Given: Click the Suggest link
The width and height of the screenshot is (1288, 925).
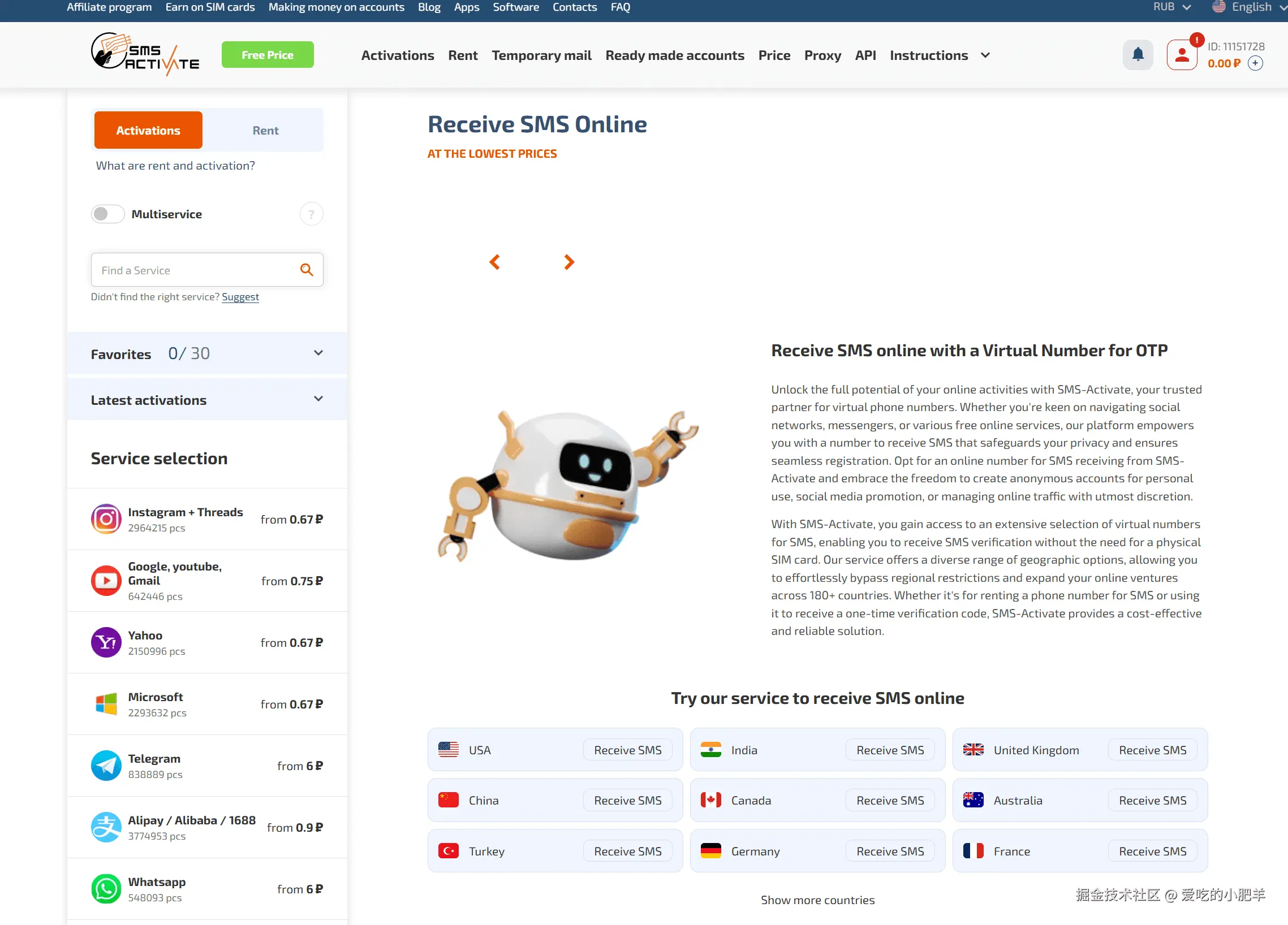Looking at the screenshot, I should point(240,297).
